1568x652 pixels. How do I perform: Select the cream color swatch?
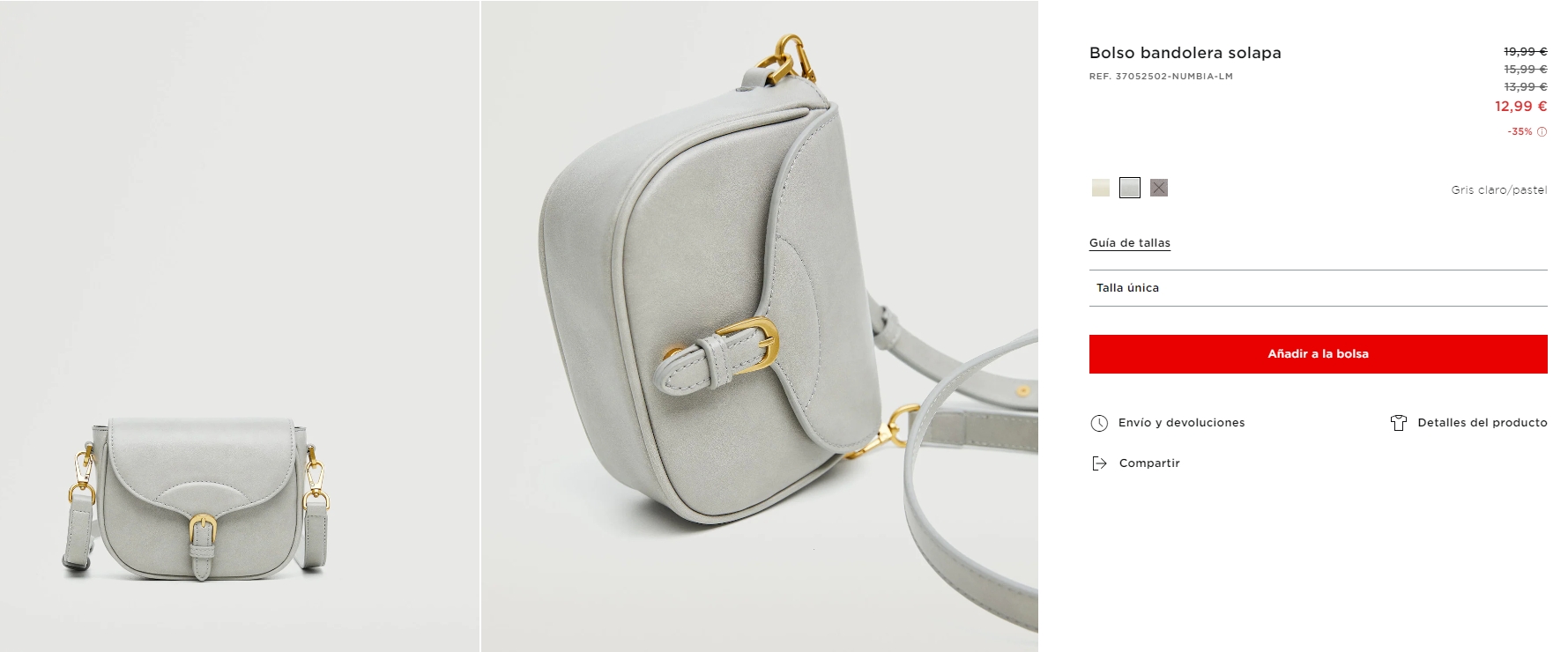pos(1100,188)
